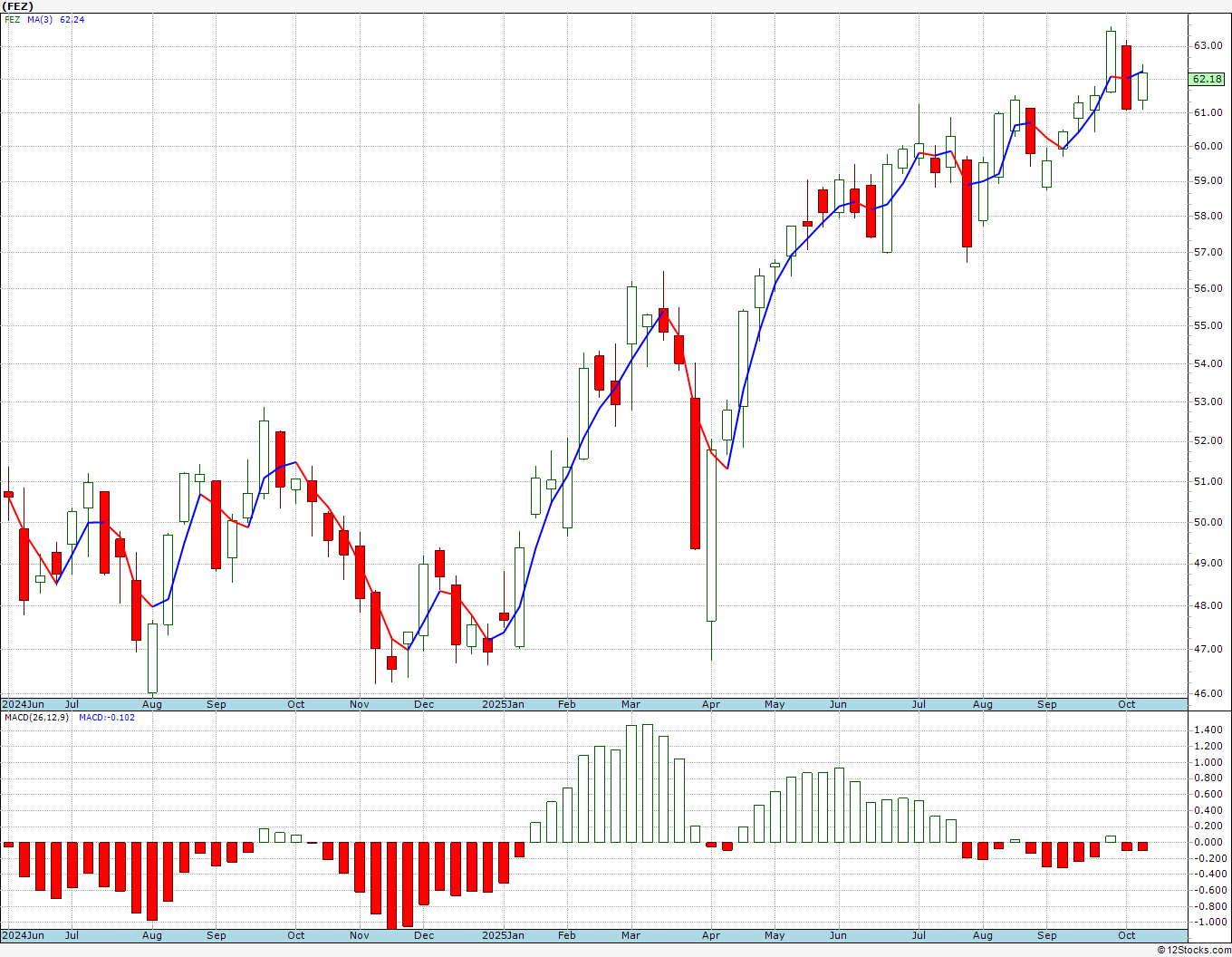
Task: Click the 47.00 price axis label
Action: (x=1207, y=649)
